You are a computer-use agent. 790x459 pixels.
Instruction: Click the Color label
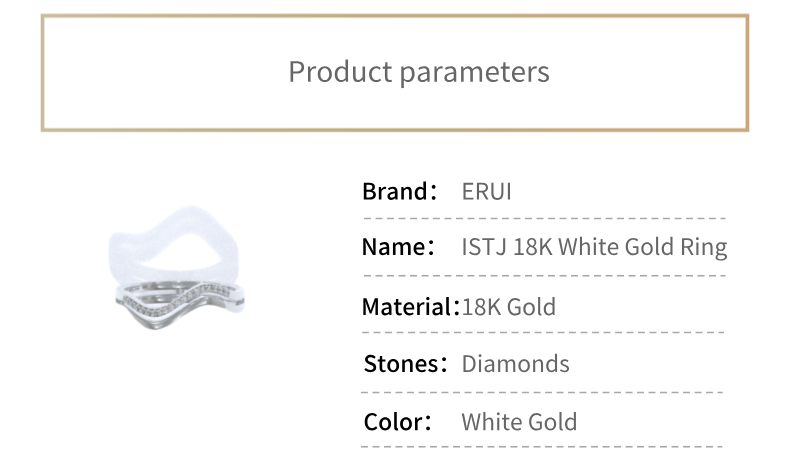(398, 422)
